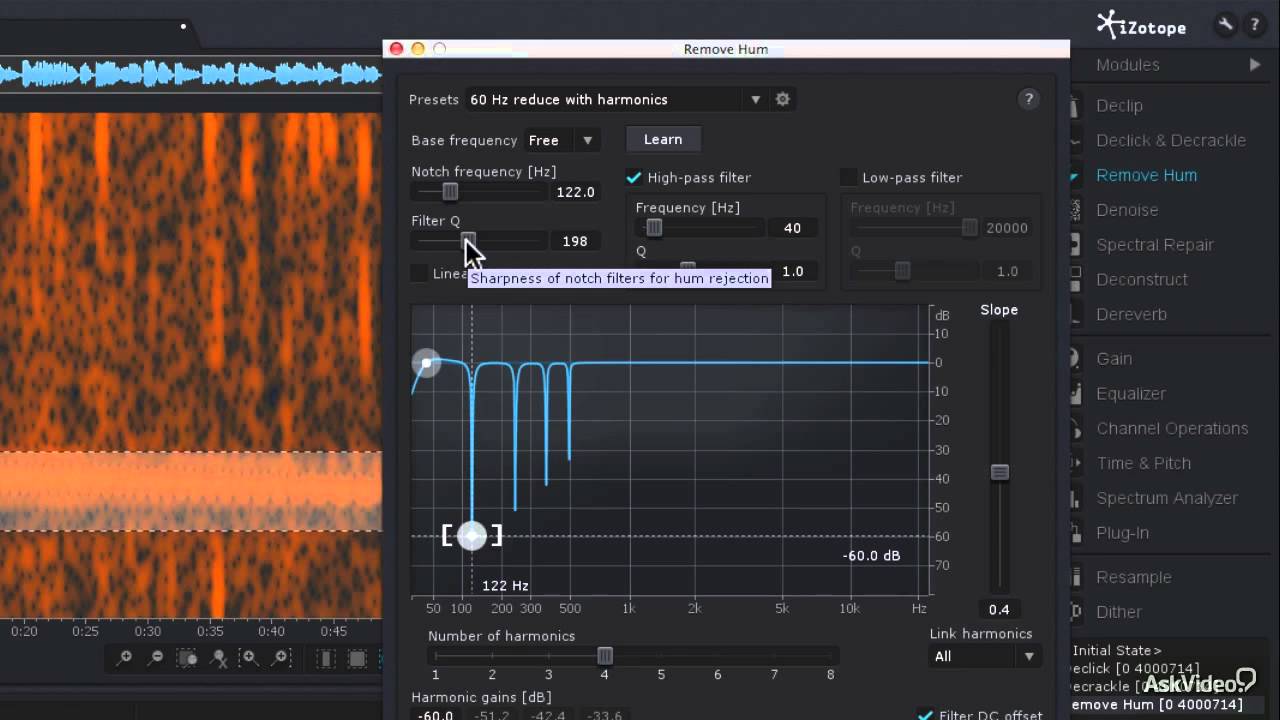Click the Notch frequency slider handle
The height and width of the screenshot is (720, 1280).
pyautogui.click(x=450, y=191)
